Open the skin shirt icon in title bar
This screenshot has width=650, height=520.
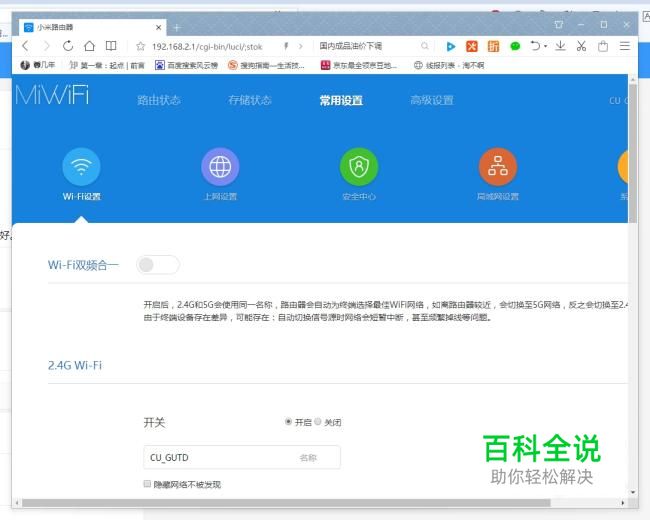pyautogui.click(x=558, y=24)
